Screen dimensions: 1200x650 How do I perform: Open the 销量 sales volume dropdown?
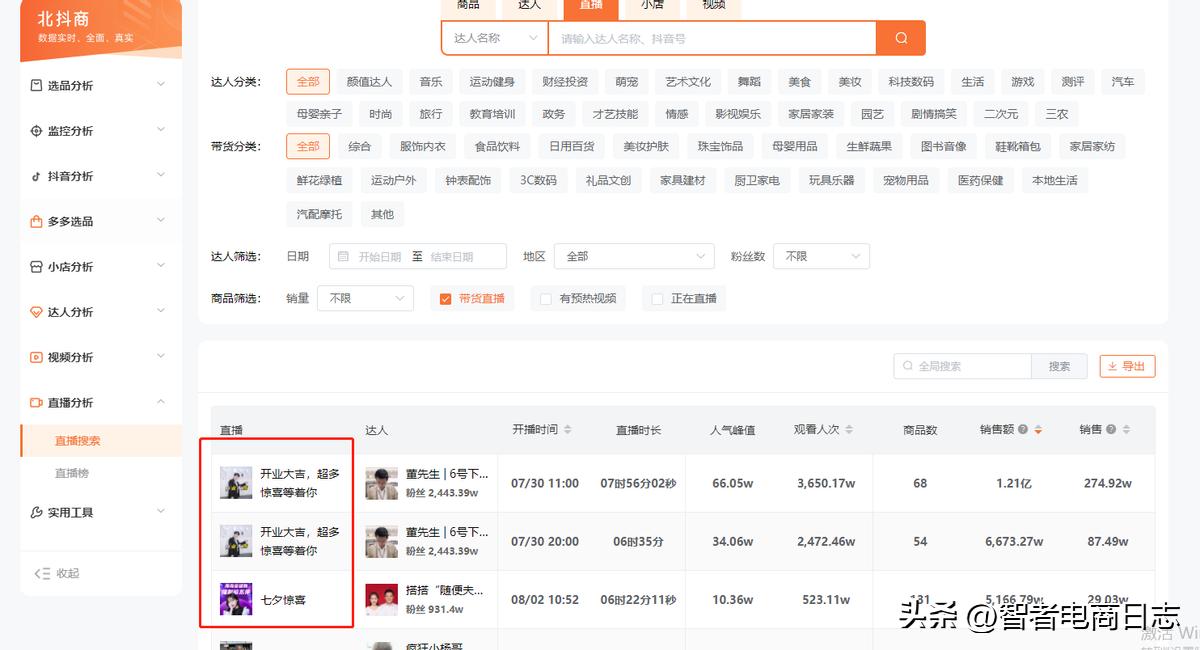tap(365, 298)
